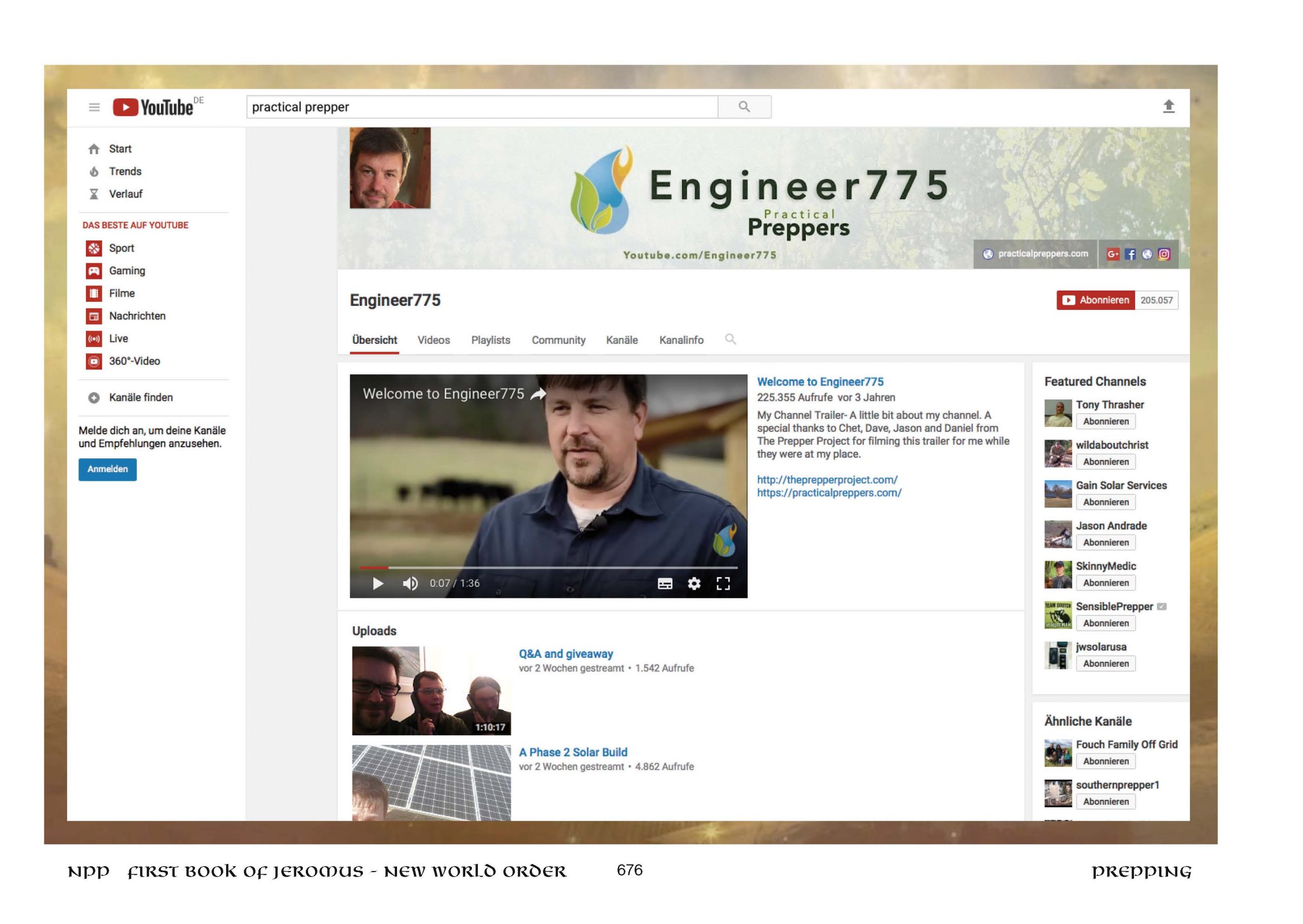Open the Kanalinfo tab

(x=681, y=340)
